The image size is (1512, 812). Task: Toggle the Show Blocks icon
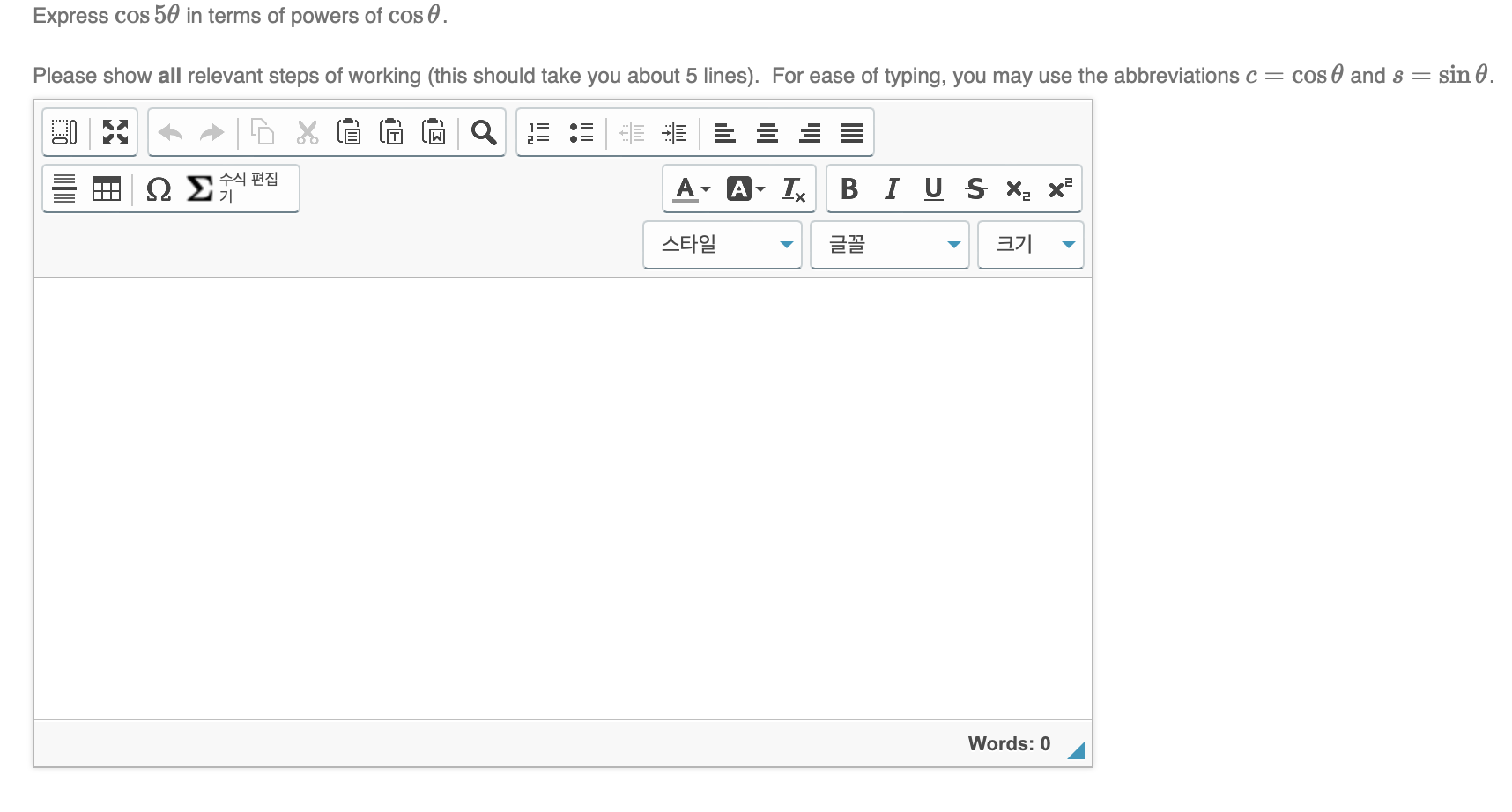[64, 132]
